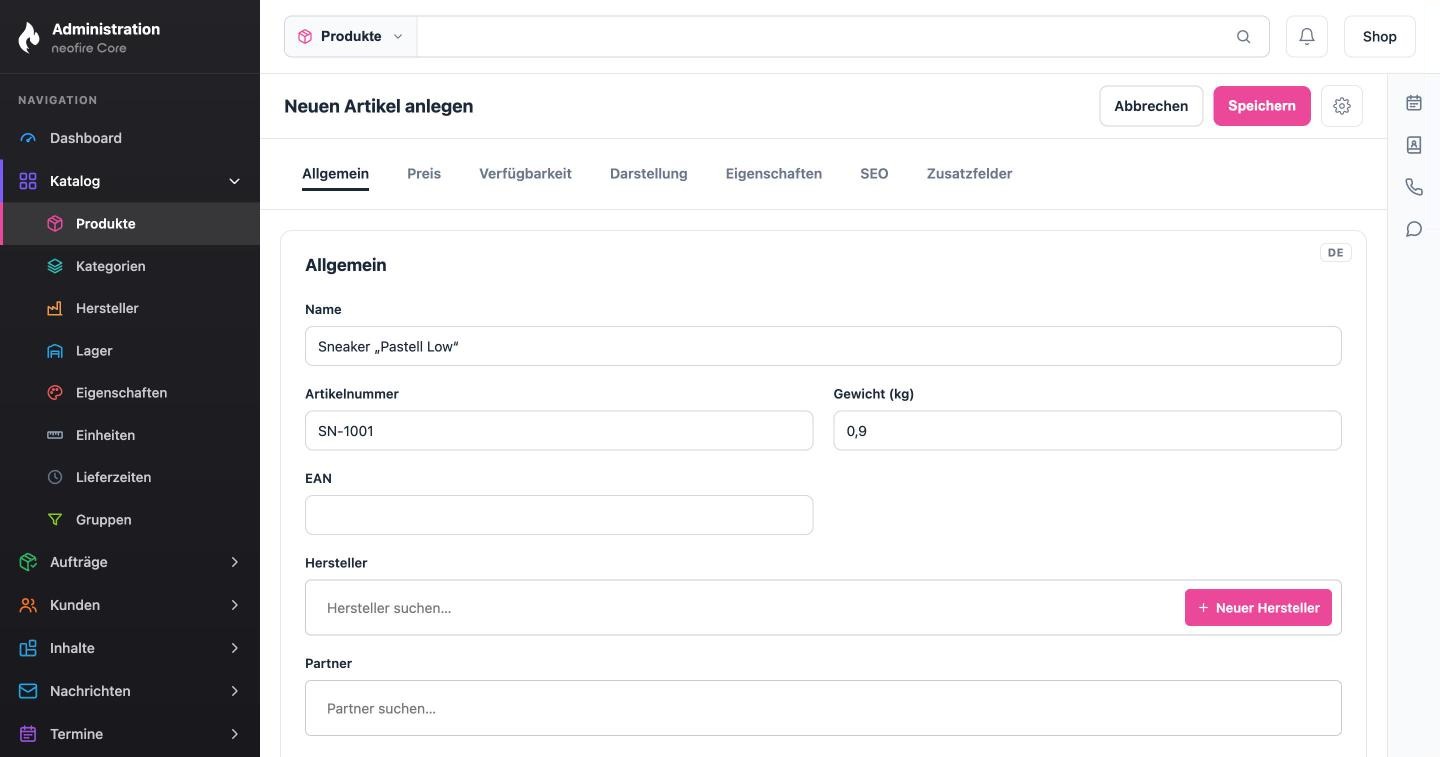Select the Eigenschaften tab
The height and width of the screenshot is (757, 1440).
774,173
